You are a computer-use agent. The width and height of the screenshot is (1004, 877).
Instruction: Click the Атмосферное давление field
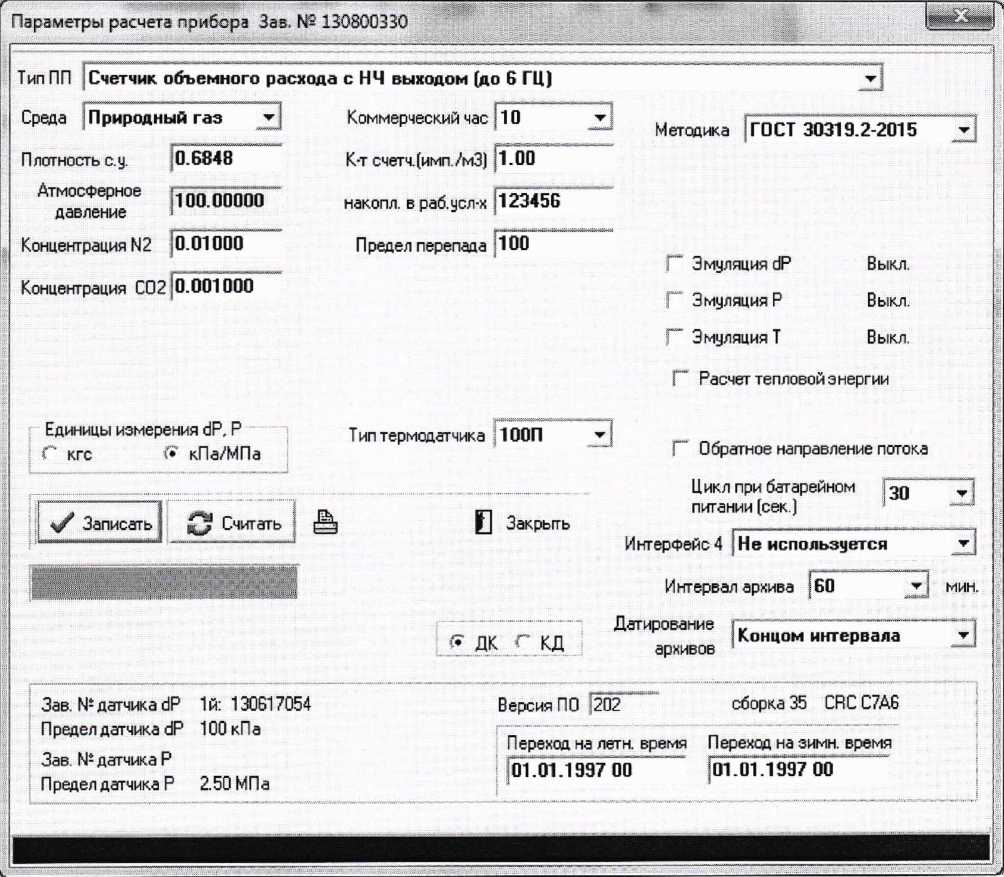pyautogui.click(x=227, y=201)
